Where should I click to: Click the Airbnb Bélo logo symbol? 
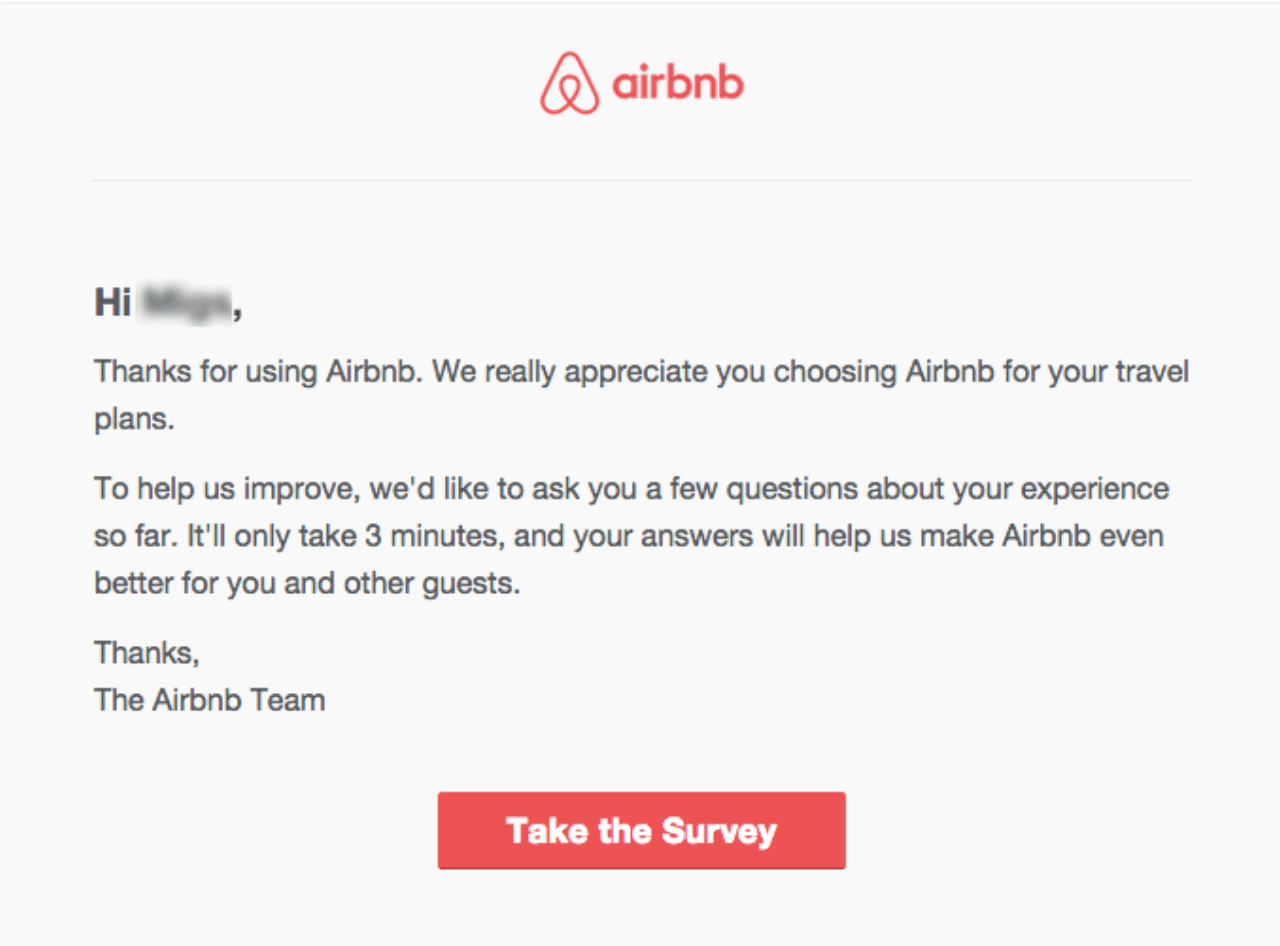570,83
